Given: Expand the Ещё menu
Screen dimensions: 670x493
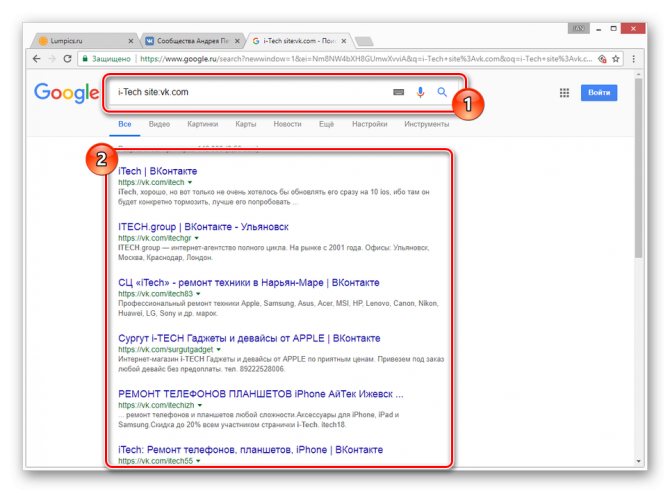Looking at the screenshot, I should point(326,124).
